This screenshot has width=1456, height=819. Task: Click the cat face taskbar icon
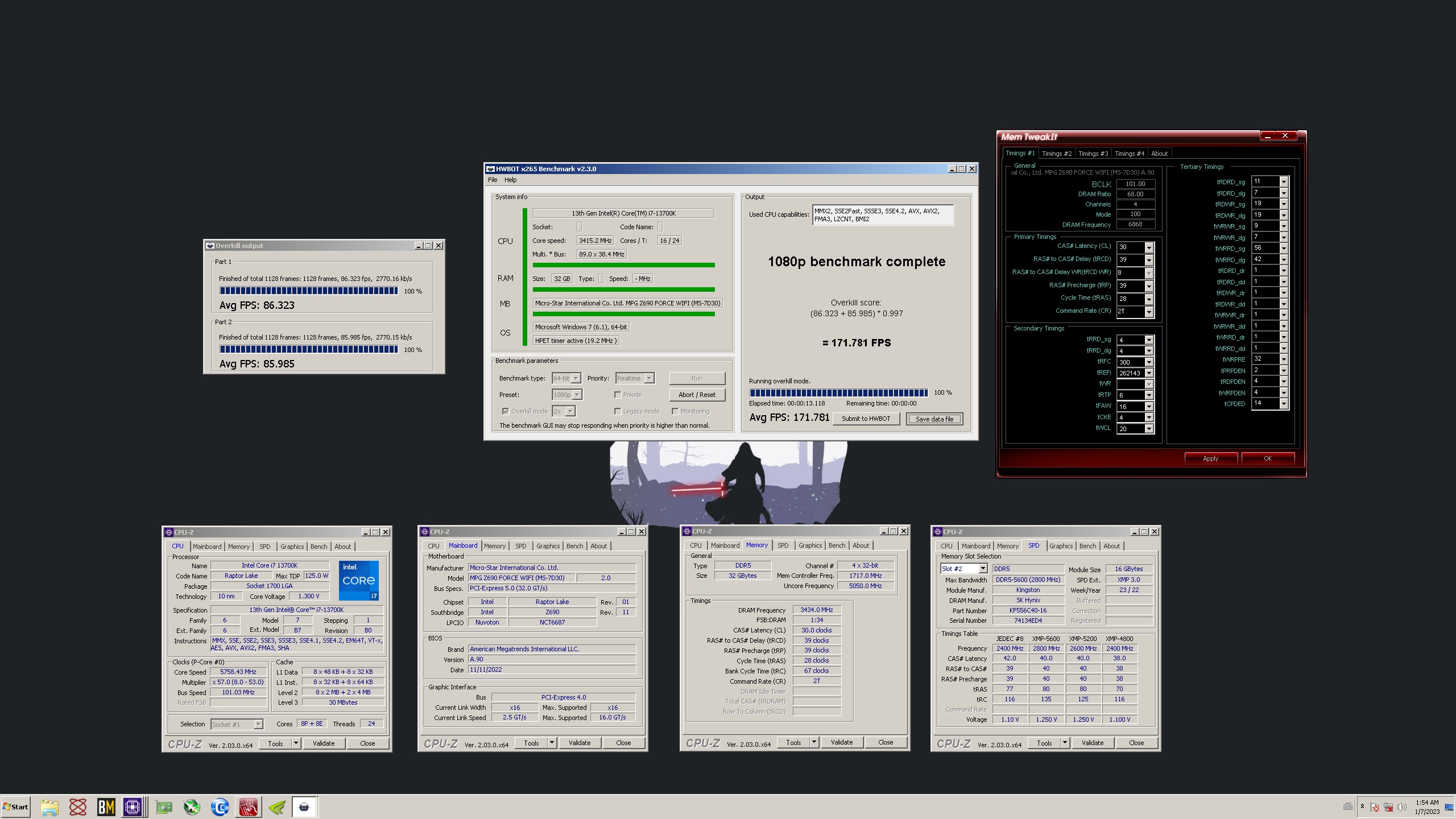[305, 806]
